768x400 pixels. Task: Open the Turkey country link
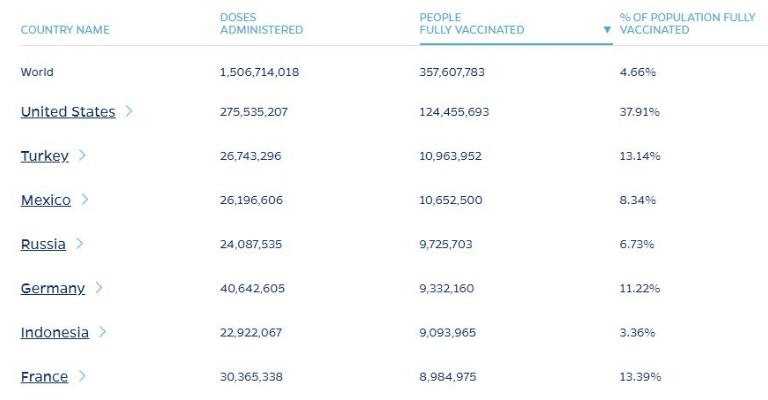pos(45,156)
